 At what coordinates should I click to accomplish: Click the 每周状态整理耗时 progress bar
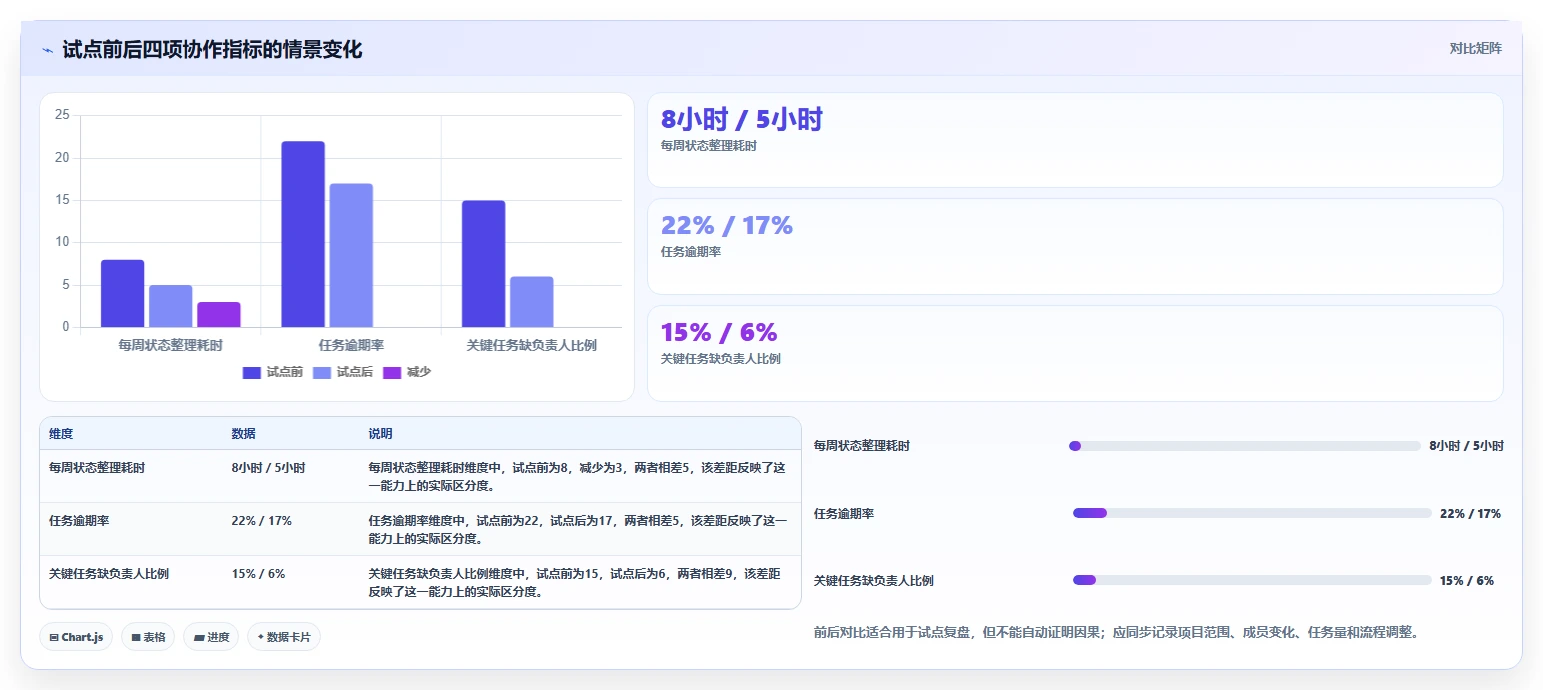coord(1245,446)
